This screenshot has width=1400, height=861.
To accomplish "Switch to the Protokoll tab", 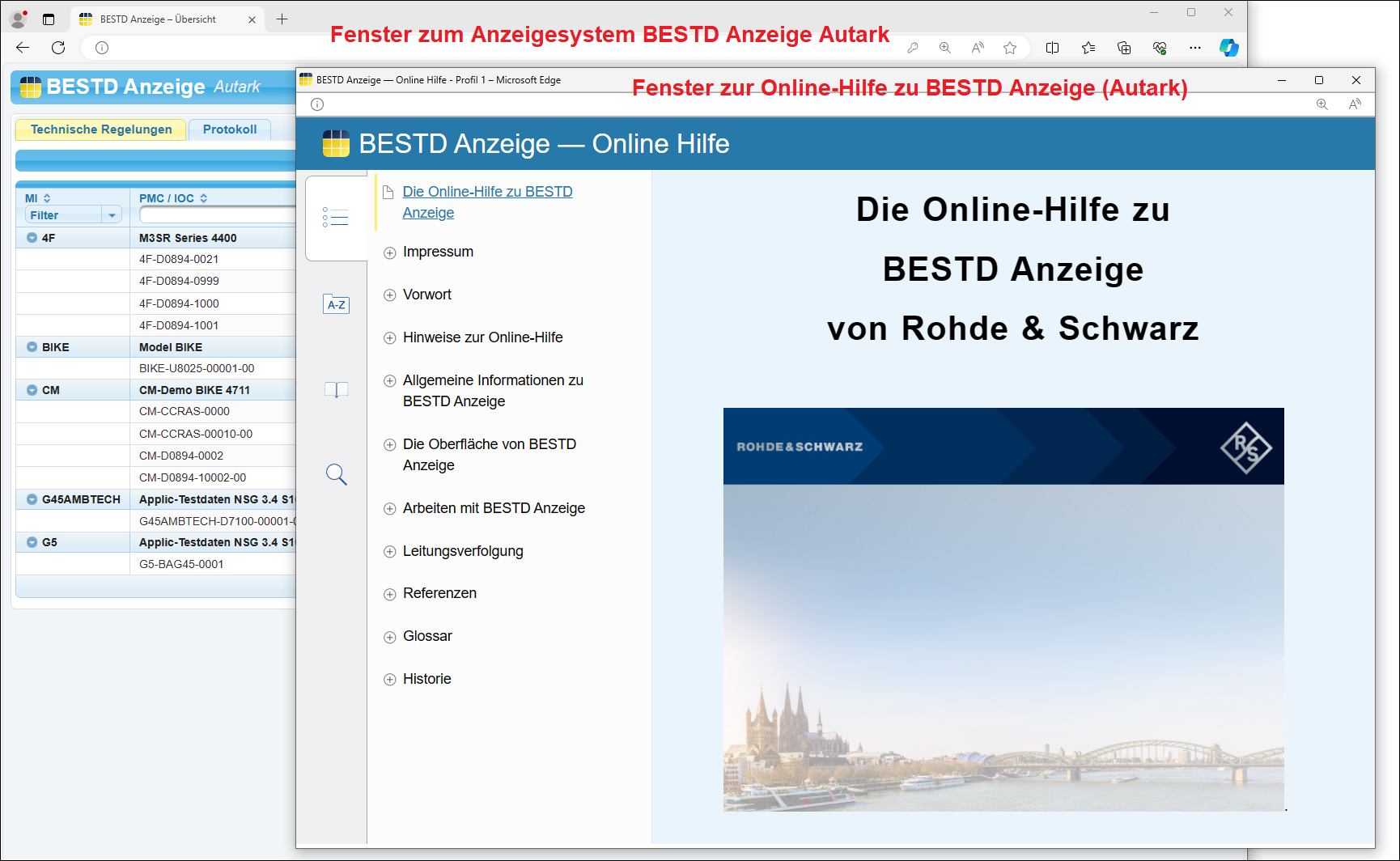I will click(230, 129).
